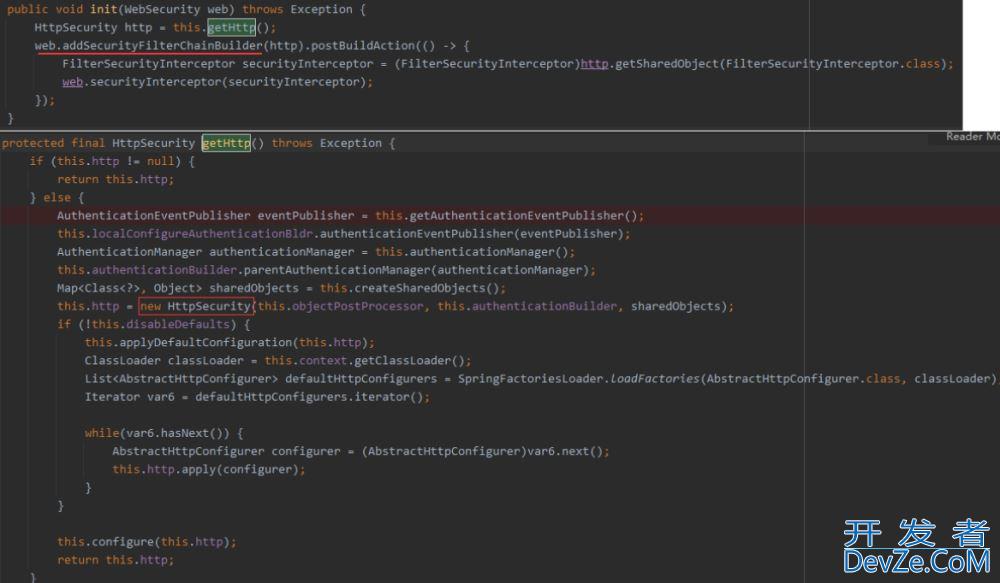Screen dimensions: 1000x583
Task: Click underlined "web" before securityInterceptor
Action: (x=72, y=82)
